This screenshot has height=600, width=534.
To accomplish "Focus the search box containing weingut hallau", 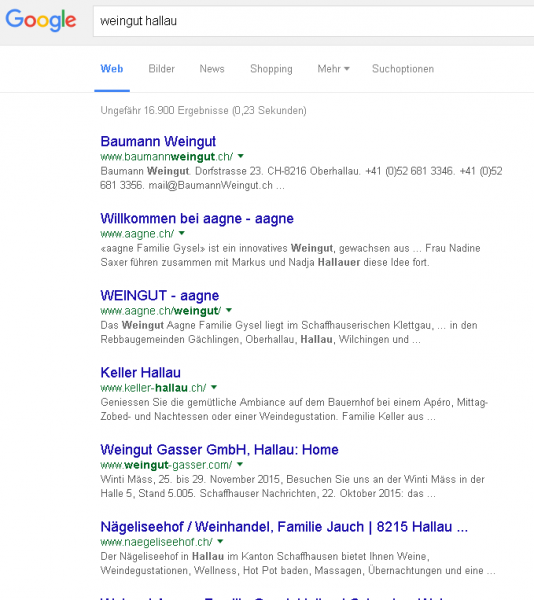I will (x=313, y=21).
